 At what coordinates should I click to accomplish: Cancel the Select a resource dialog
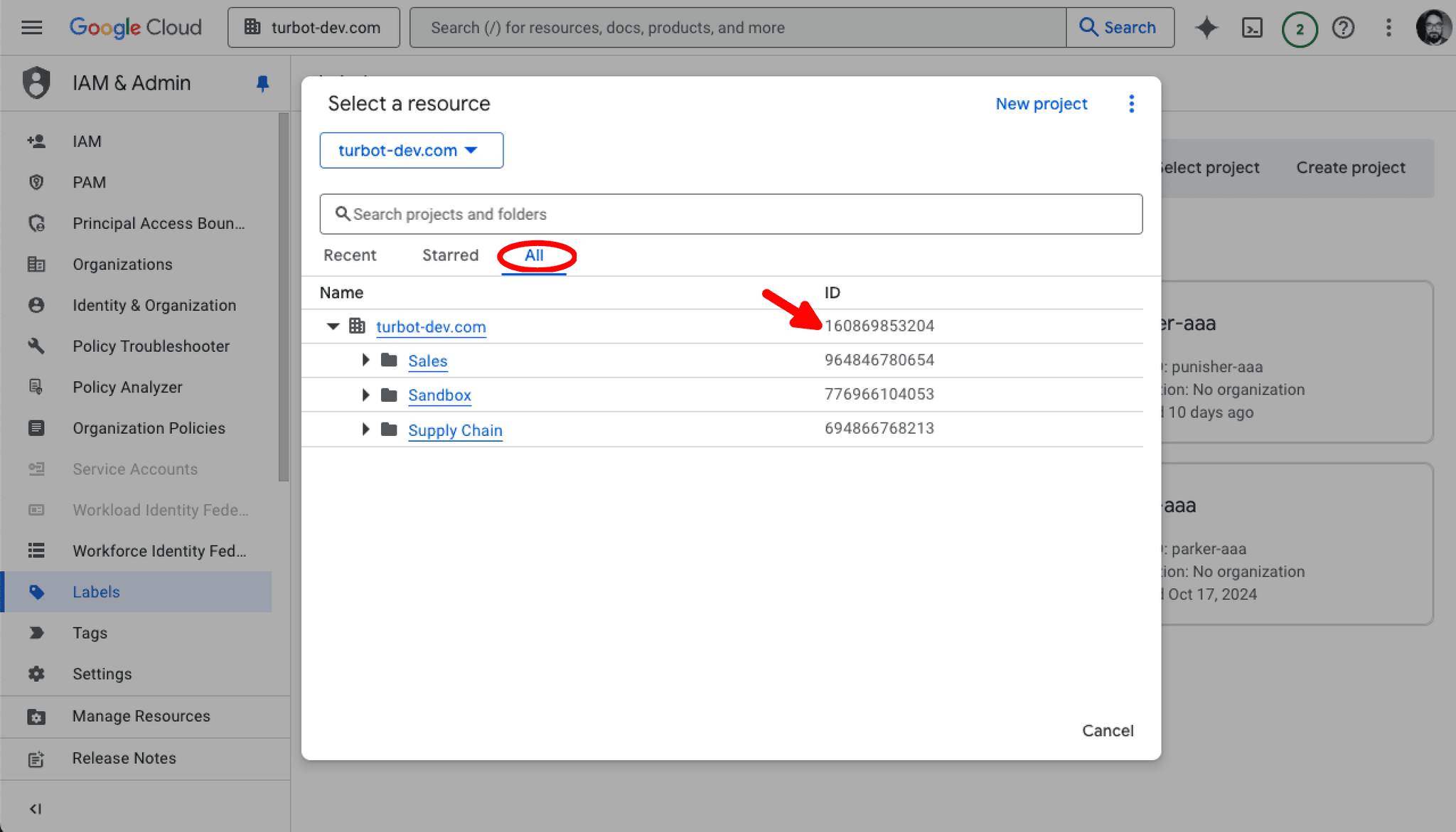pos(1108,731)
